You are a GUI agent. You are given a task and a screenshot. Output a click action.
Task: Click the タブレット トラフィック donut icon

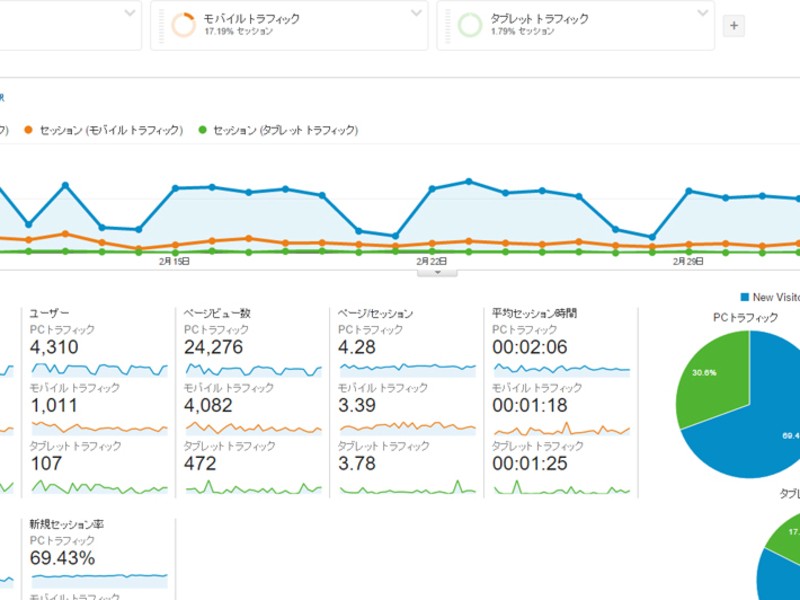[469, 25]
